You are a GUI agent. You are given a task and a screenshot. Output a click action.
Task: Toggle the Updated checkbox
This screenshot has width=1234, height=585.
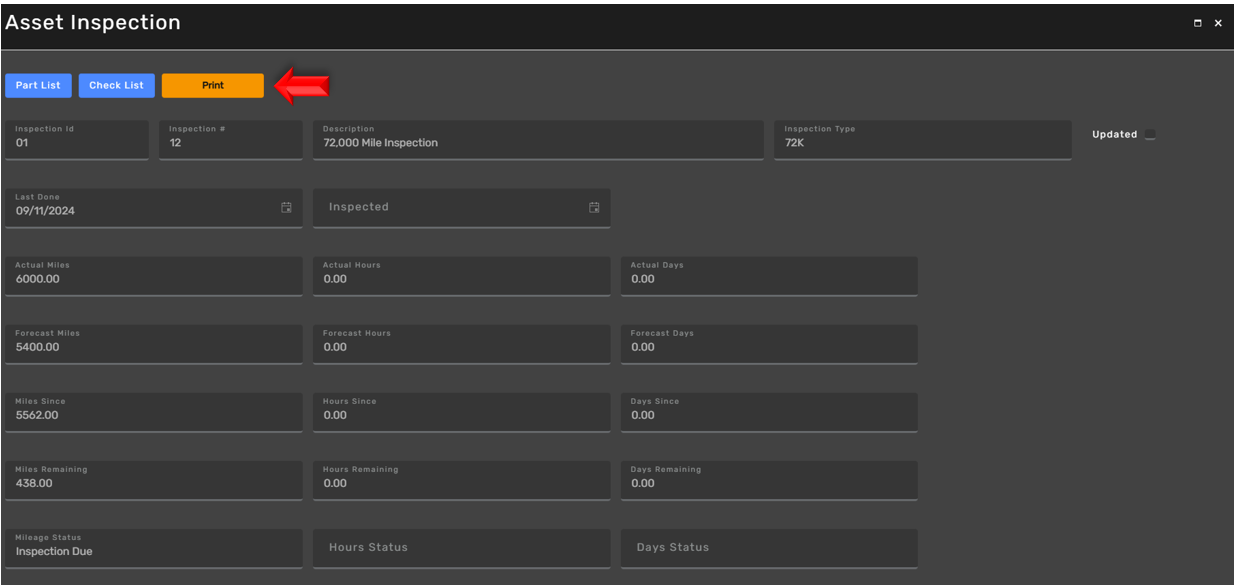click(1150, 134)
